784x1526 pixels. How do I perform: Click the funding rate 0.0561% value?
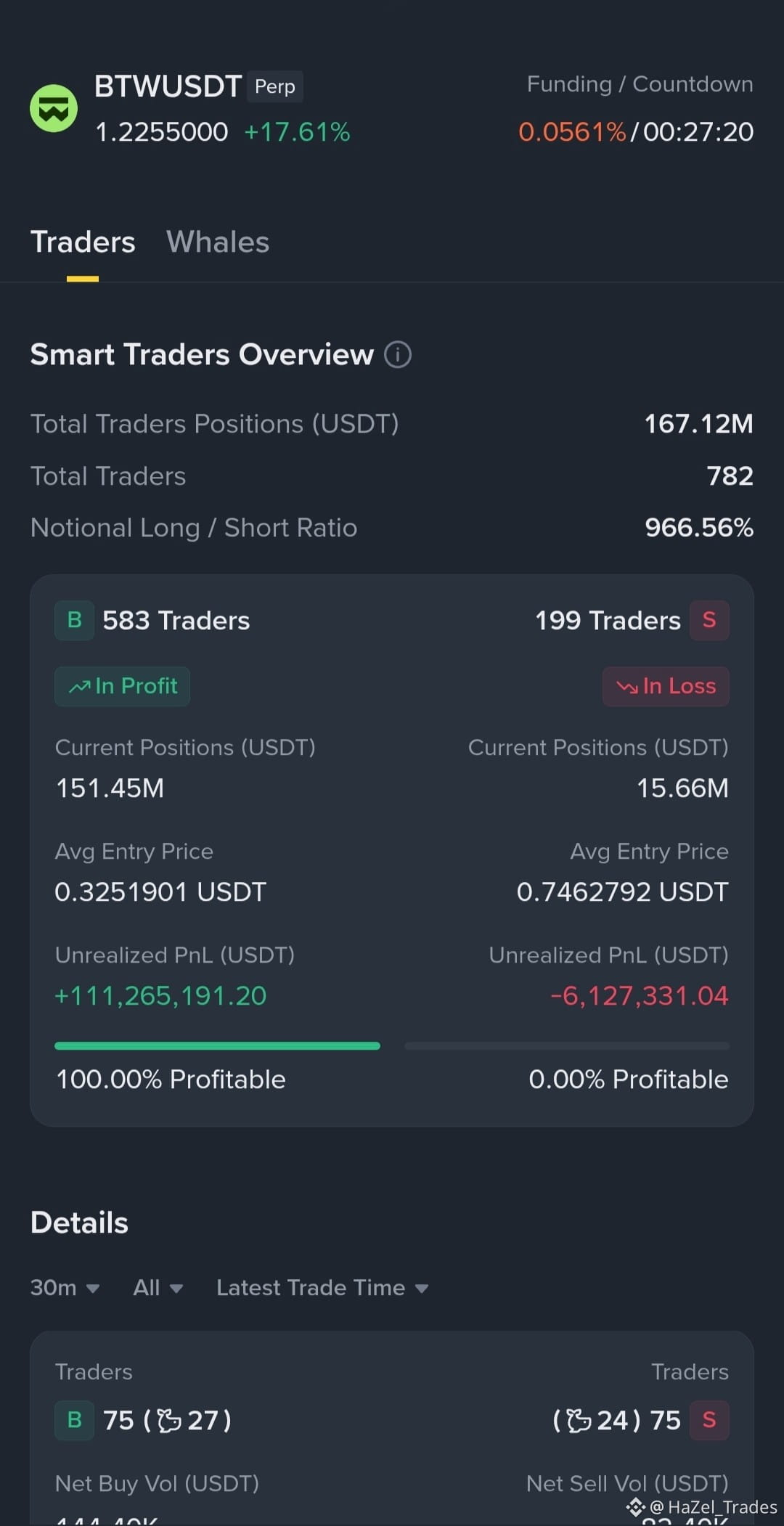coord(572,132)
